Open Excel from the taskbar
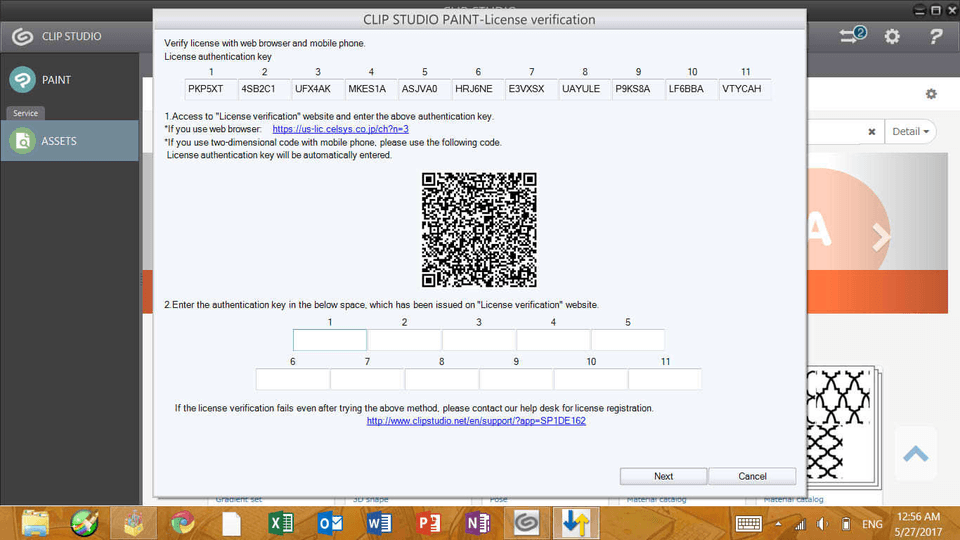This screenshot has height=540, width=960. tap(281, 522)
